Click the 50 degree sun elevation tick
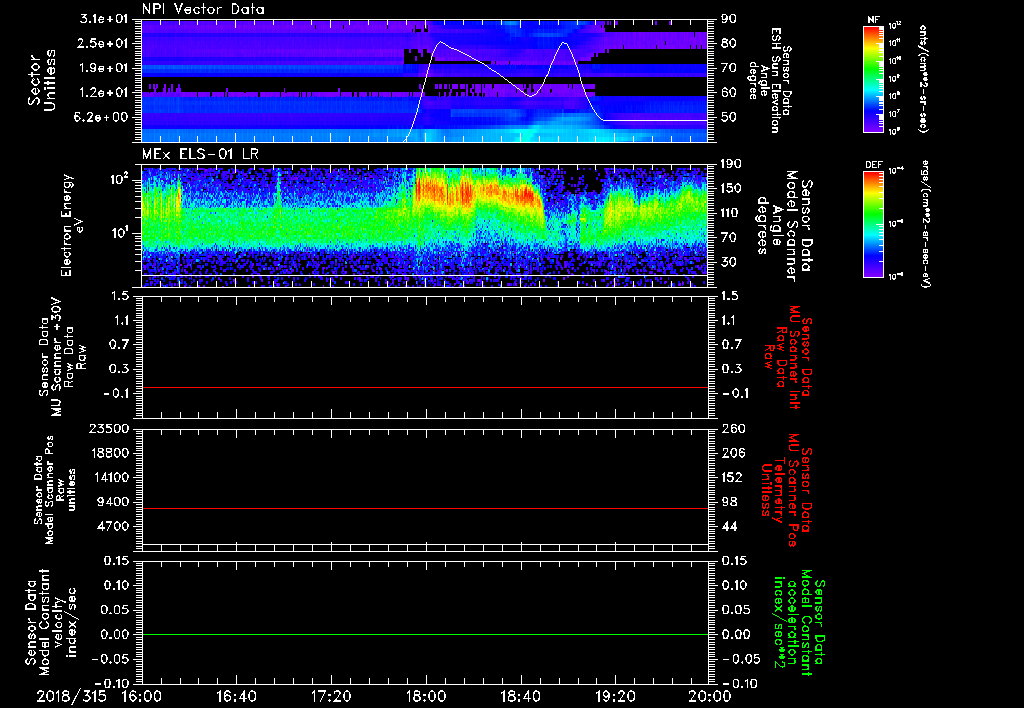Viewport: 1024px width, 708px height. tap(728, 117)
